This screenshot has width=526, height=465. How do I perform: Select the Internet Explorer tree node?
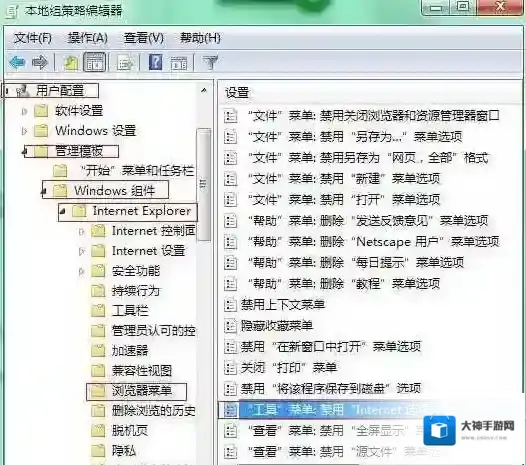[142, 211]
